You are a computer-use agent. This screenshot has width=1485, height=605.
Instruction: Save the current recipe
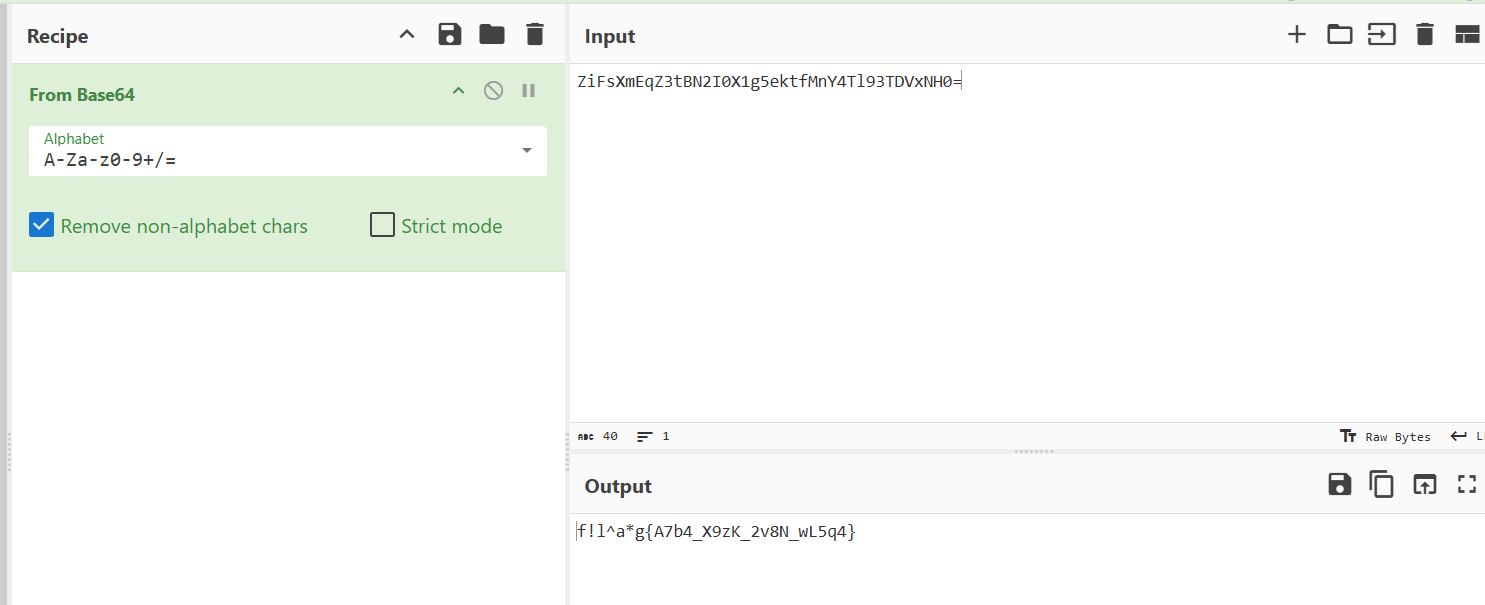(450, 35)
